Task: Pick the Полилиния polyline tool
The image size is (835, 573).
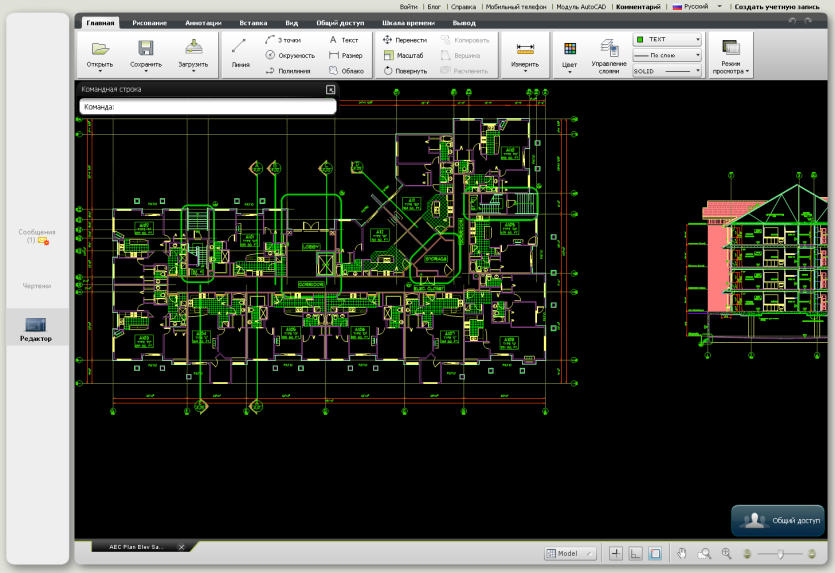Action: point(288,71)
